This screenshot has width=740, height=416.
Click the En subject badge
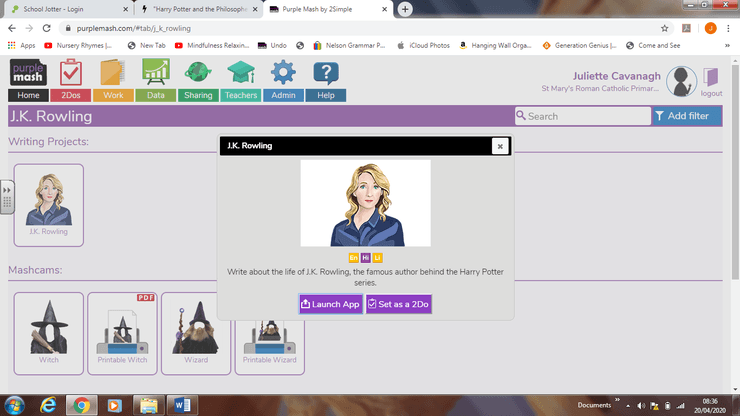(353, 258)
